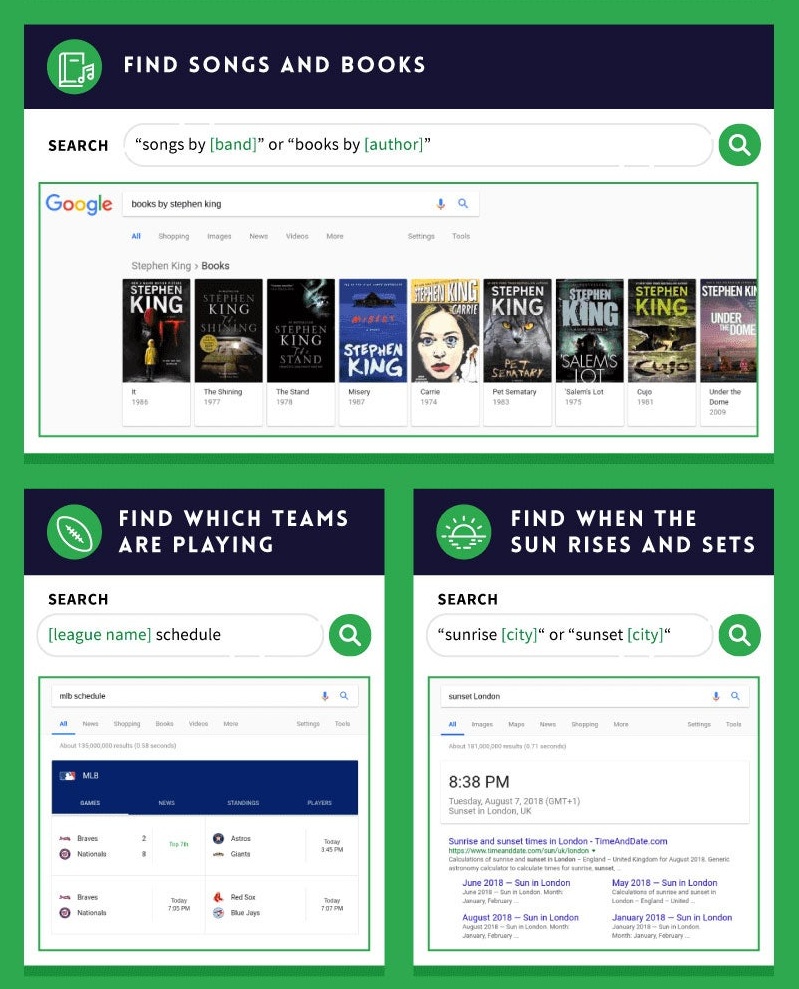
Task: Click the Stephen King breadcrumb link
Action: click(x=161, y=266)
